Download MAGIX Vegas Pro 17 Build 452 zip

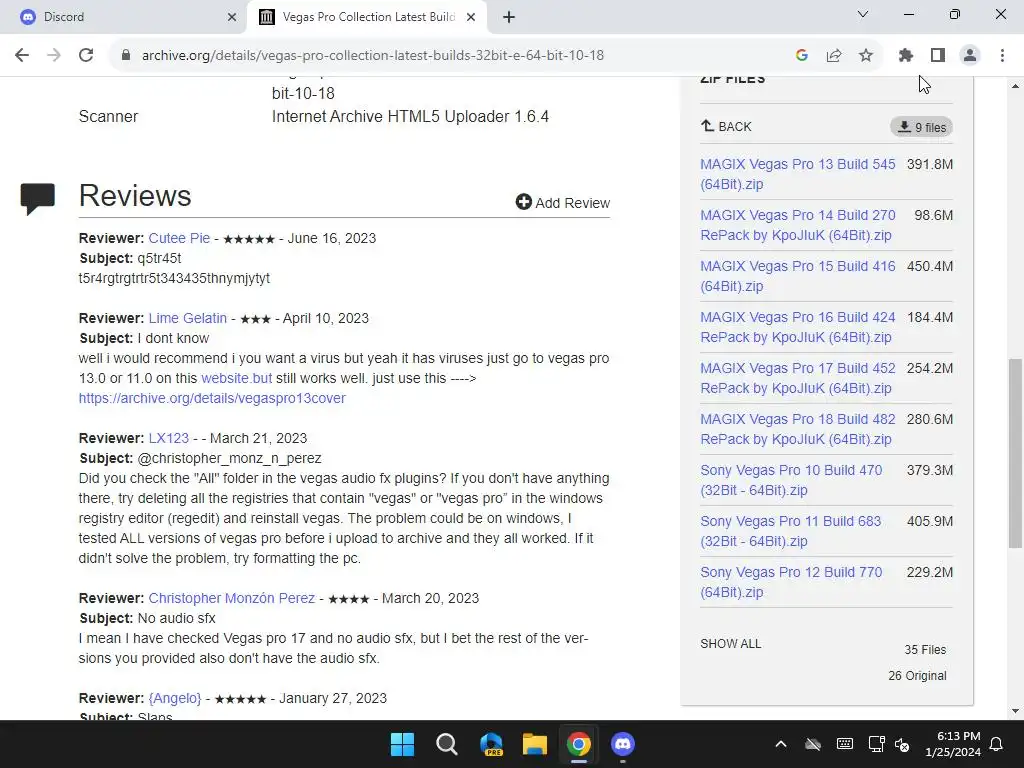pyautogui.click(x=797, y=377)
